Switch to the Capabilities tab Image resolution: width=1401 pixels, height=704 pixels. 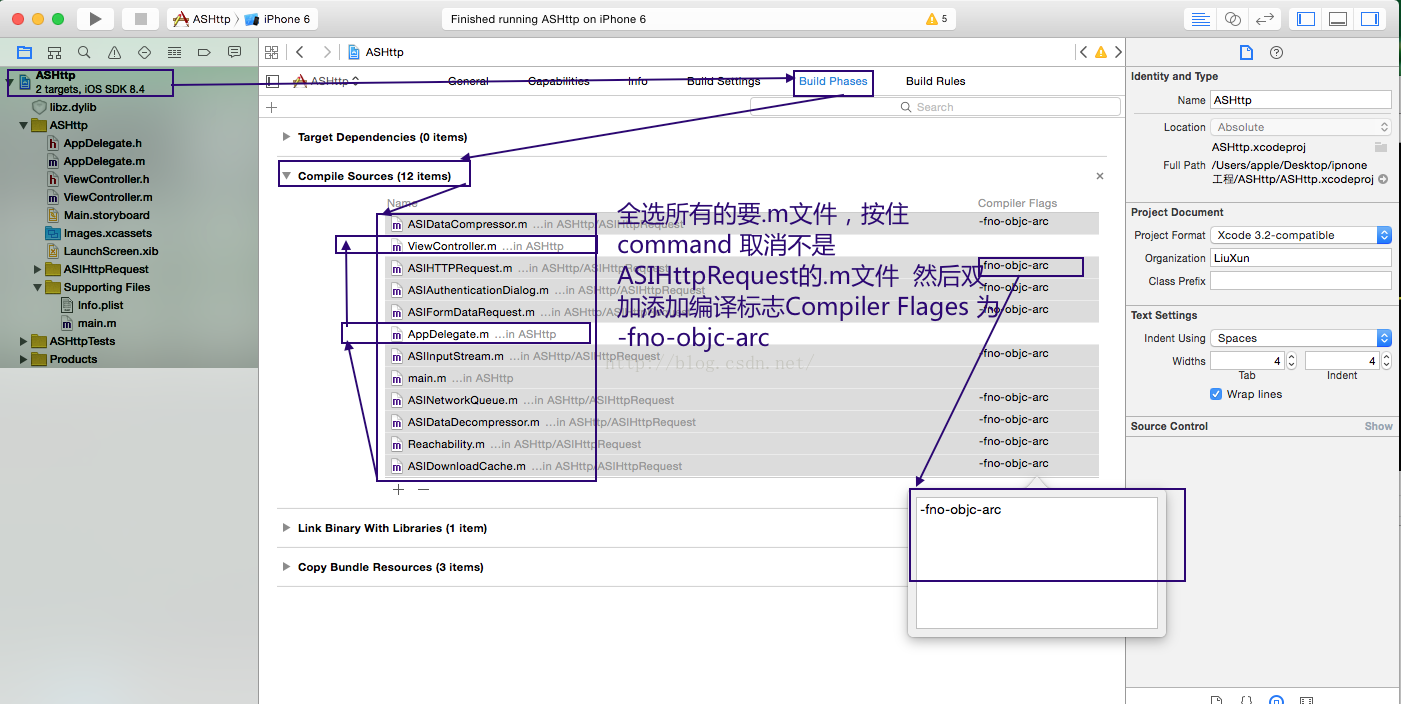click(559, 81)
